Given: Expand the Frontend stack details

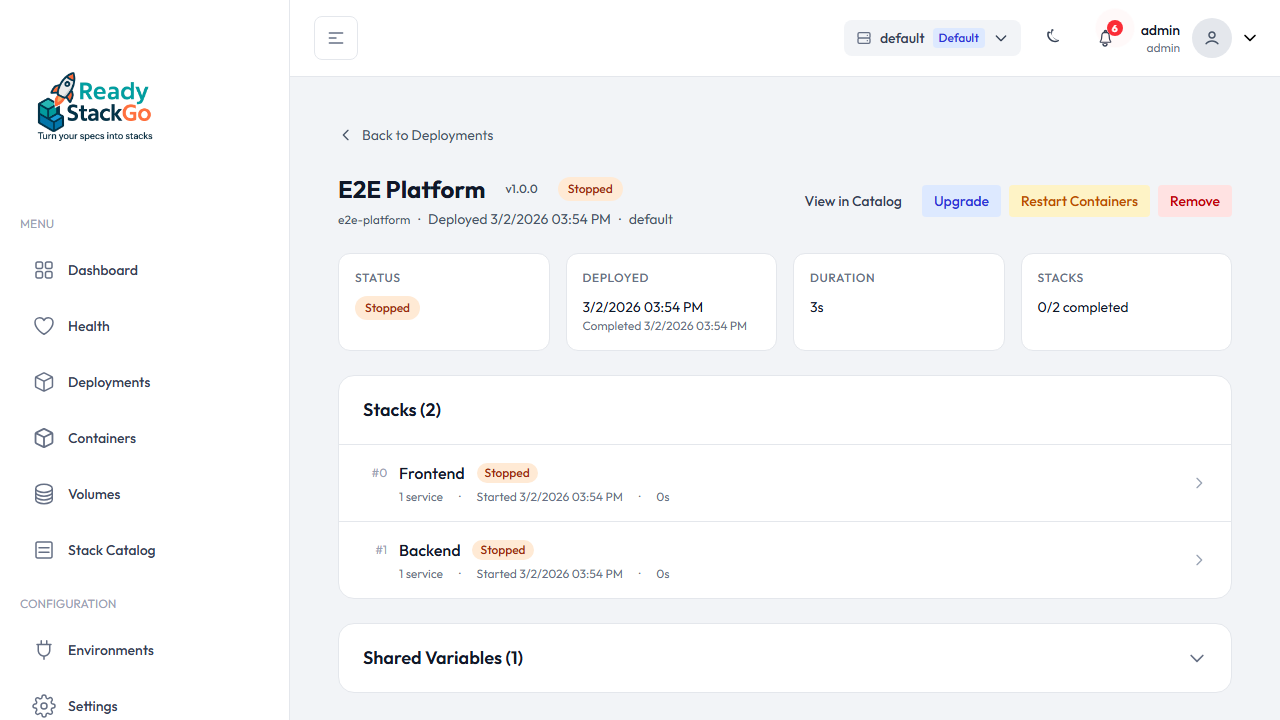Looking at the screenshot, I should (1198, 483).
